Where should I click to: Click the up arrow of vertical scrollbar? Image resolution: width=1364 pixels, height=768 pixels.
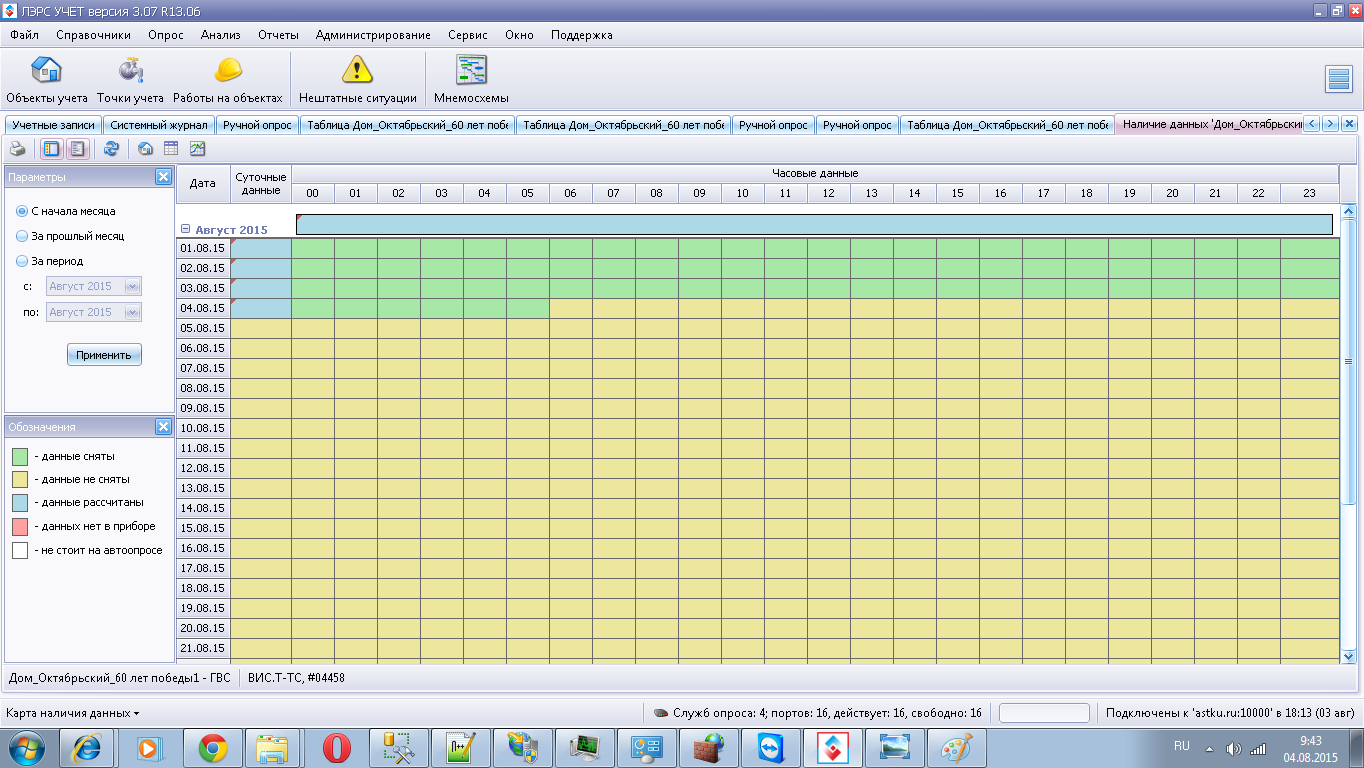pyautogui.click(x=1348, y=211)
